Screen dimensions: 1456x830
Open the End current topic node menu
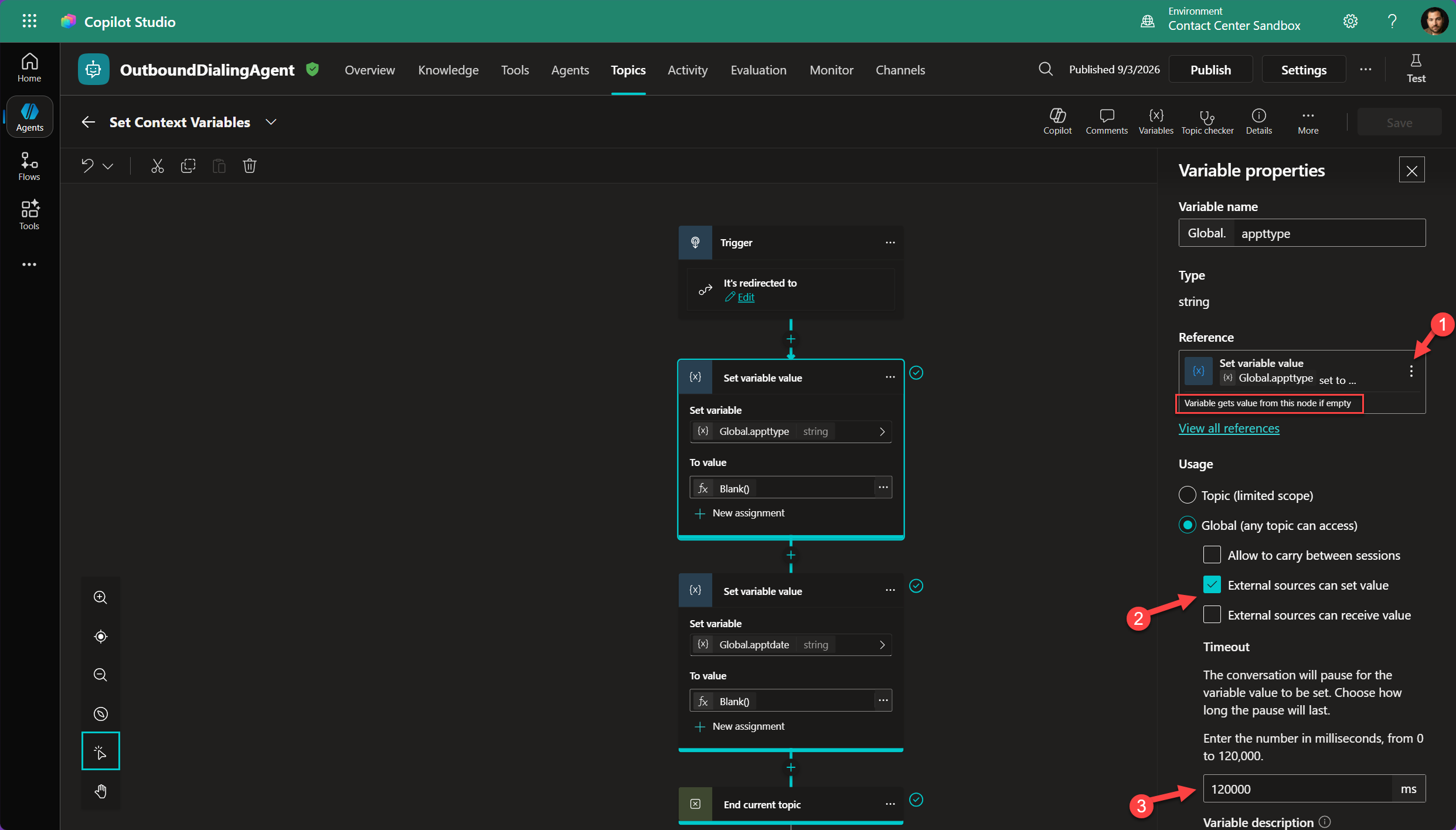[890, 804]
